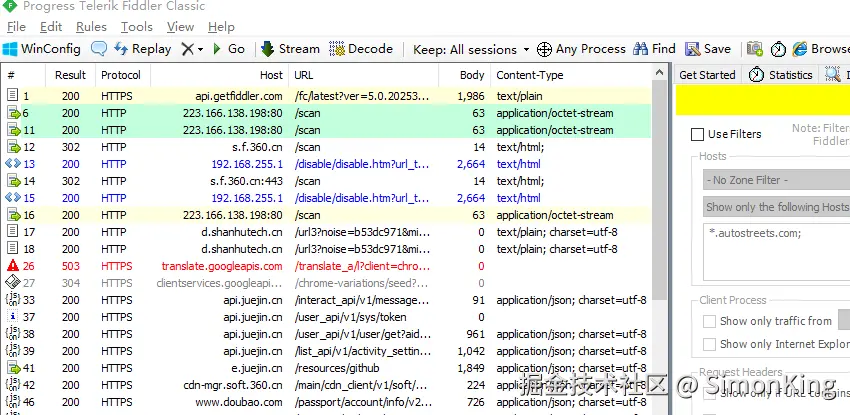Check Show only traffic from
The height and width of the screenshot is (415, 850).
pyautogui.click(x=709, y=321)
